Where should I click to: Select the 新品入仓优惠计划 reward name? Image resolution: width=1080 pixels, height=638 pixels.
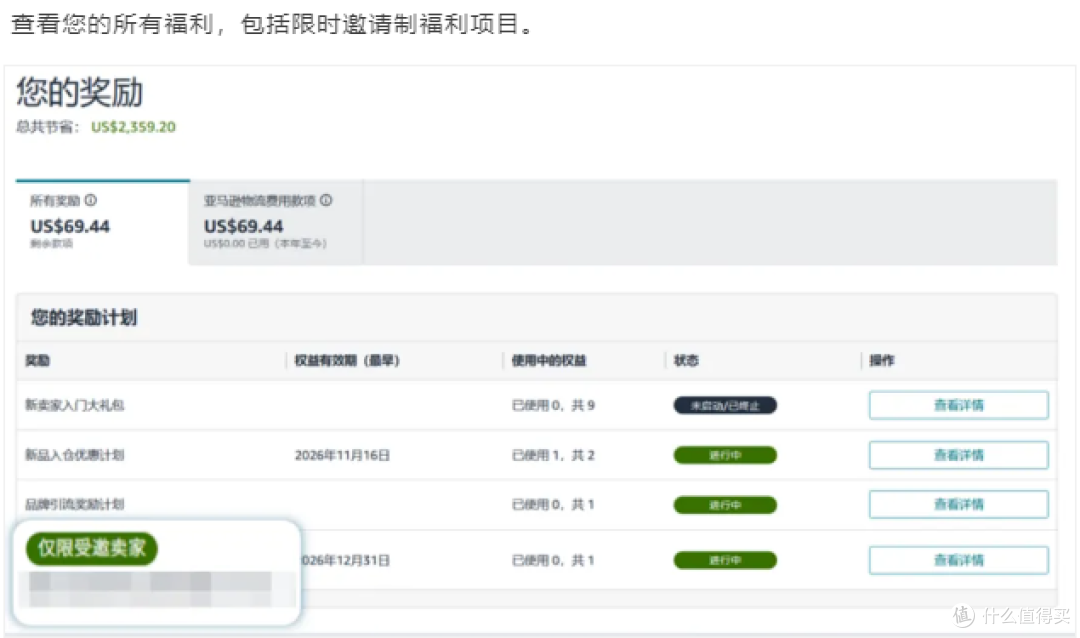click(x=74, y=455)
